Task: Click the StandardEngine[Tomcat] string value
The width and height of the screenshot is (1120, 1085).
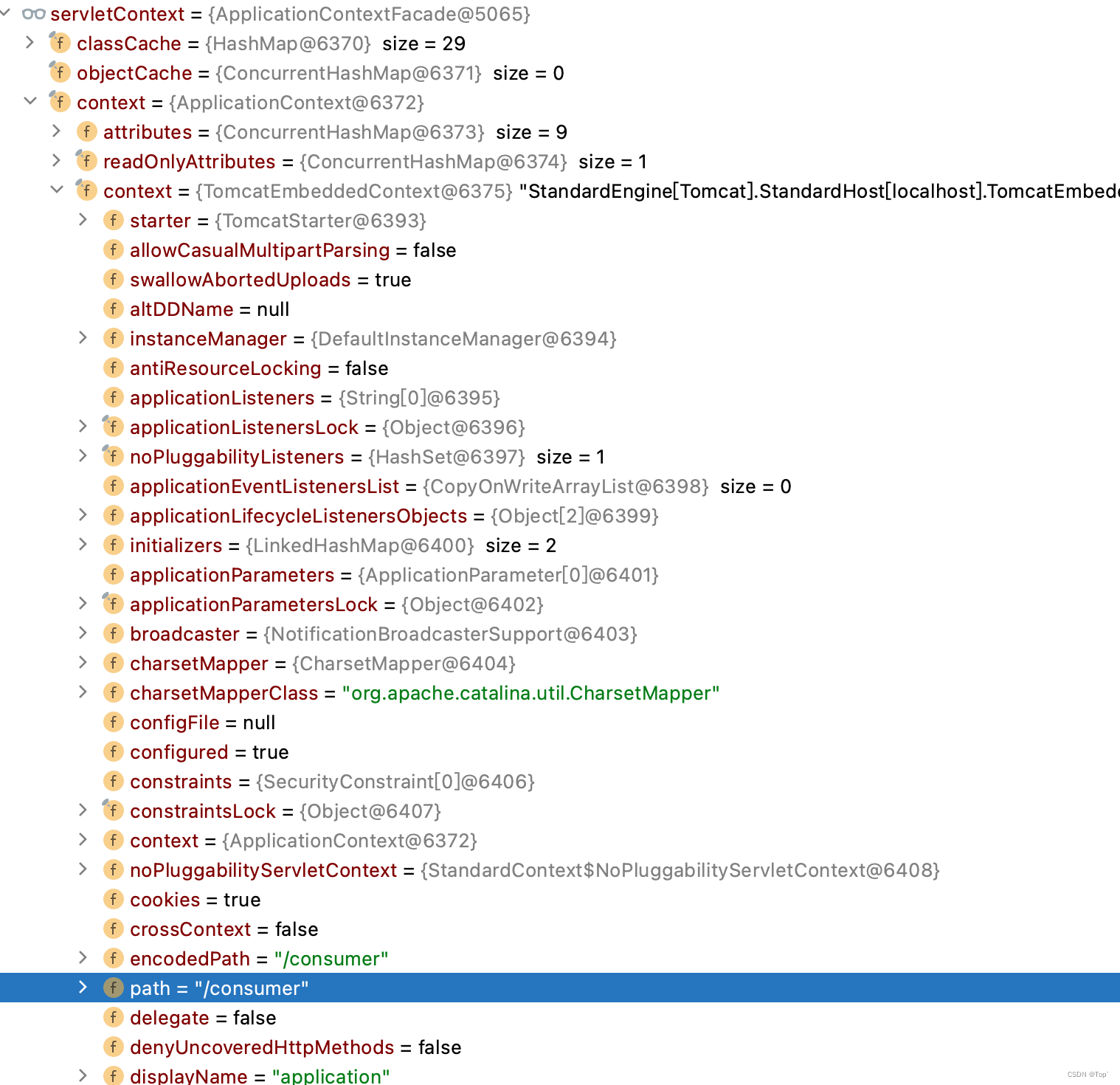Action: click(819, 191)
